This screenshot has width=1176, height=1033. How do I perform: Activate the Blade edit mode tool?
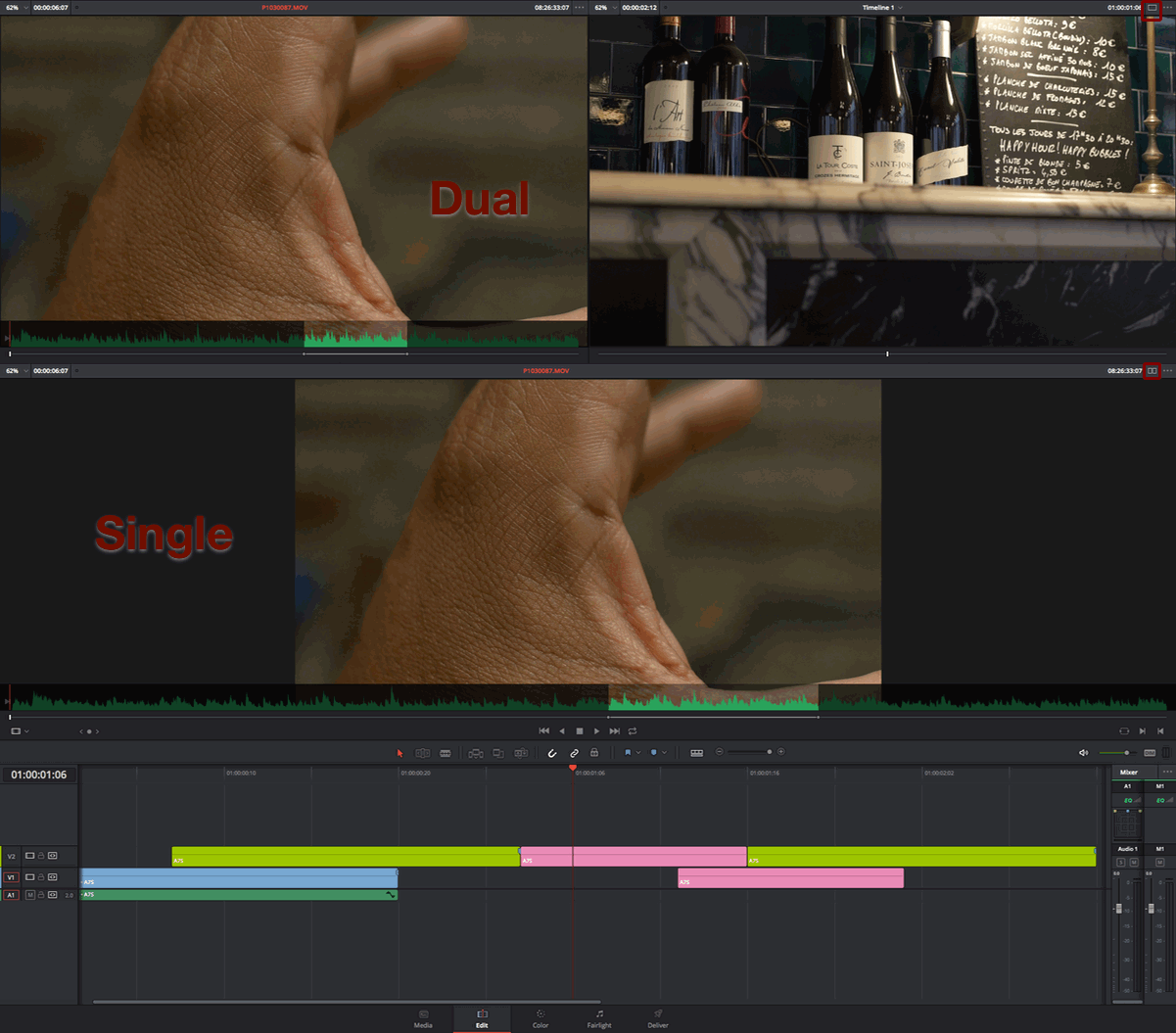pos(446,753)
